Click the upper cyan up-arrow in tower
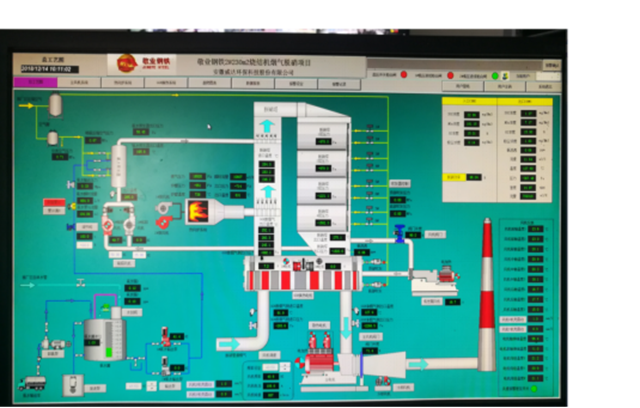The width and height of the screenshot is (640, 408). (x=267, y=126)
